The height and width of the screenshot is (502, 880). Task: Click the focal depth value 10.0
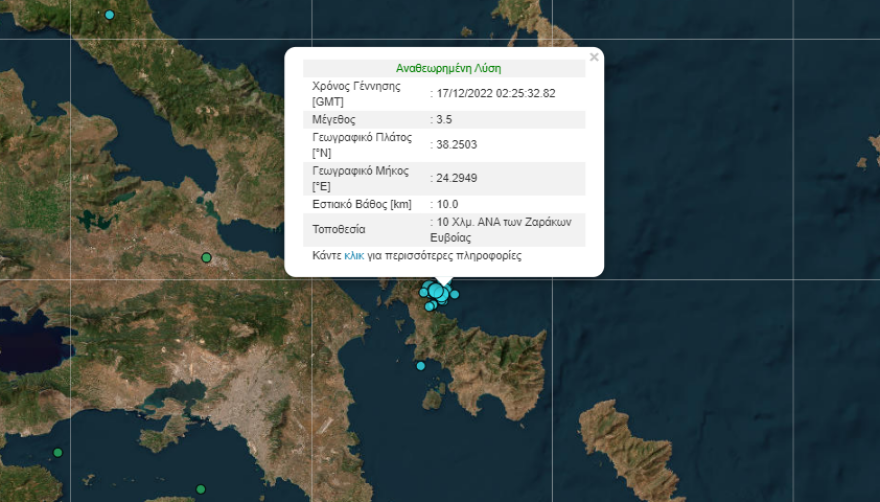tap(447, 204)
